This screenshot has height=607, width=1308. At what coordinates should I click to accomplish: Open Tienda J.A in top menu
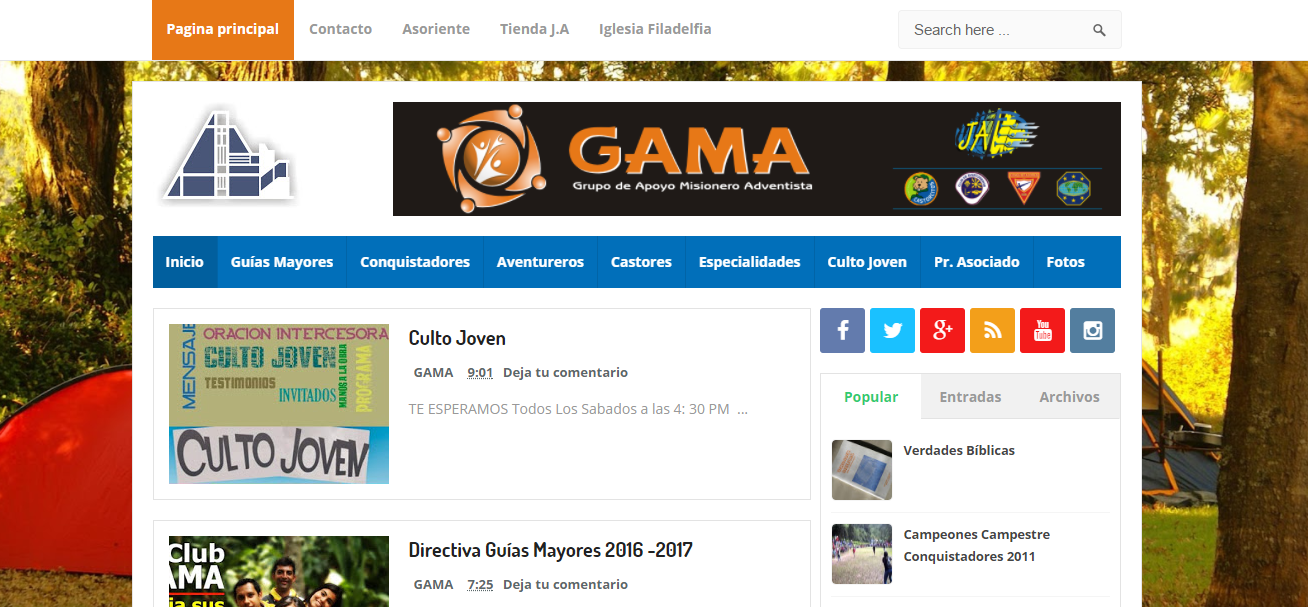coord(534,29)
